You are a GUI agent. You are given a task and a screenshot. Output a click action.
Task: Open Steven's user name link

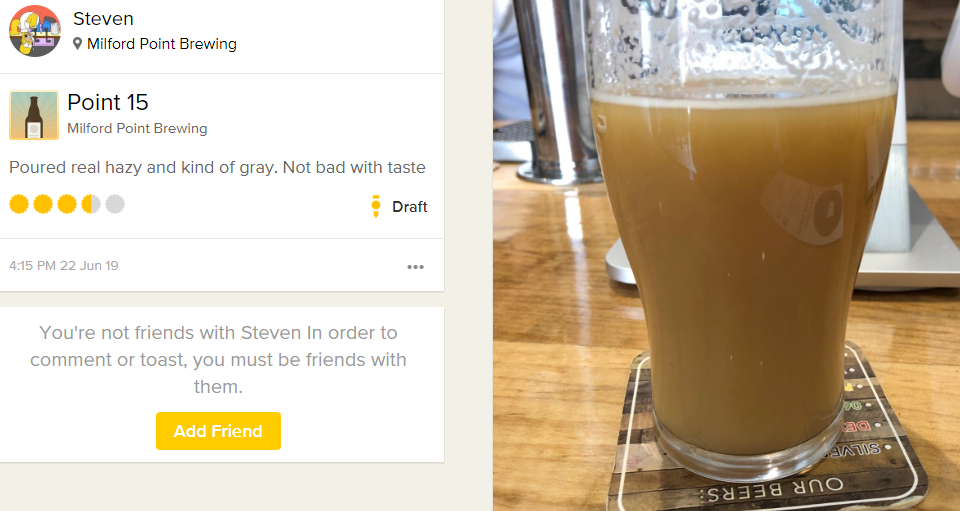pos(103,18)
